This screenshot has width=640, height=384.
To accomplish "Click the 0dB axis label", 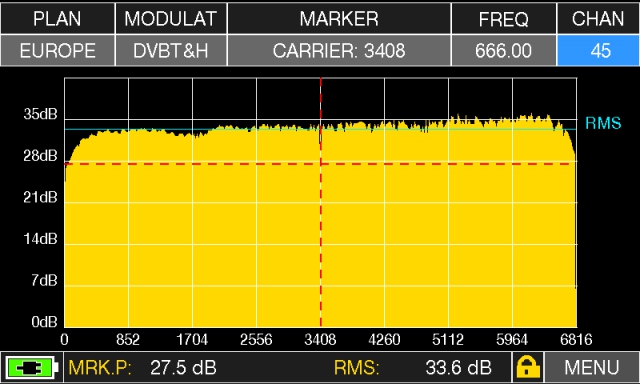I will click(x=44, y=322).
